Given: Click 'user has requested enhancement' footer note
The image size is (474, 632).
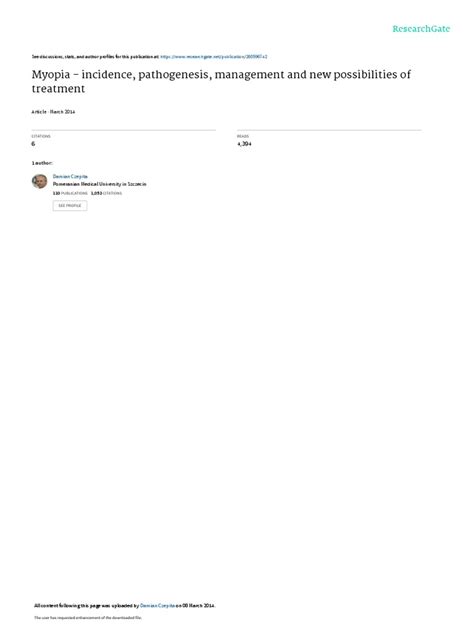Looking at the screenshot, I should point(88,617).
